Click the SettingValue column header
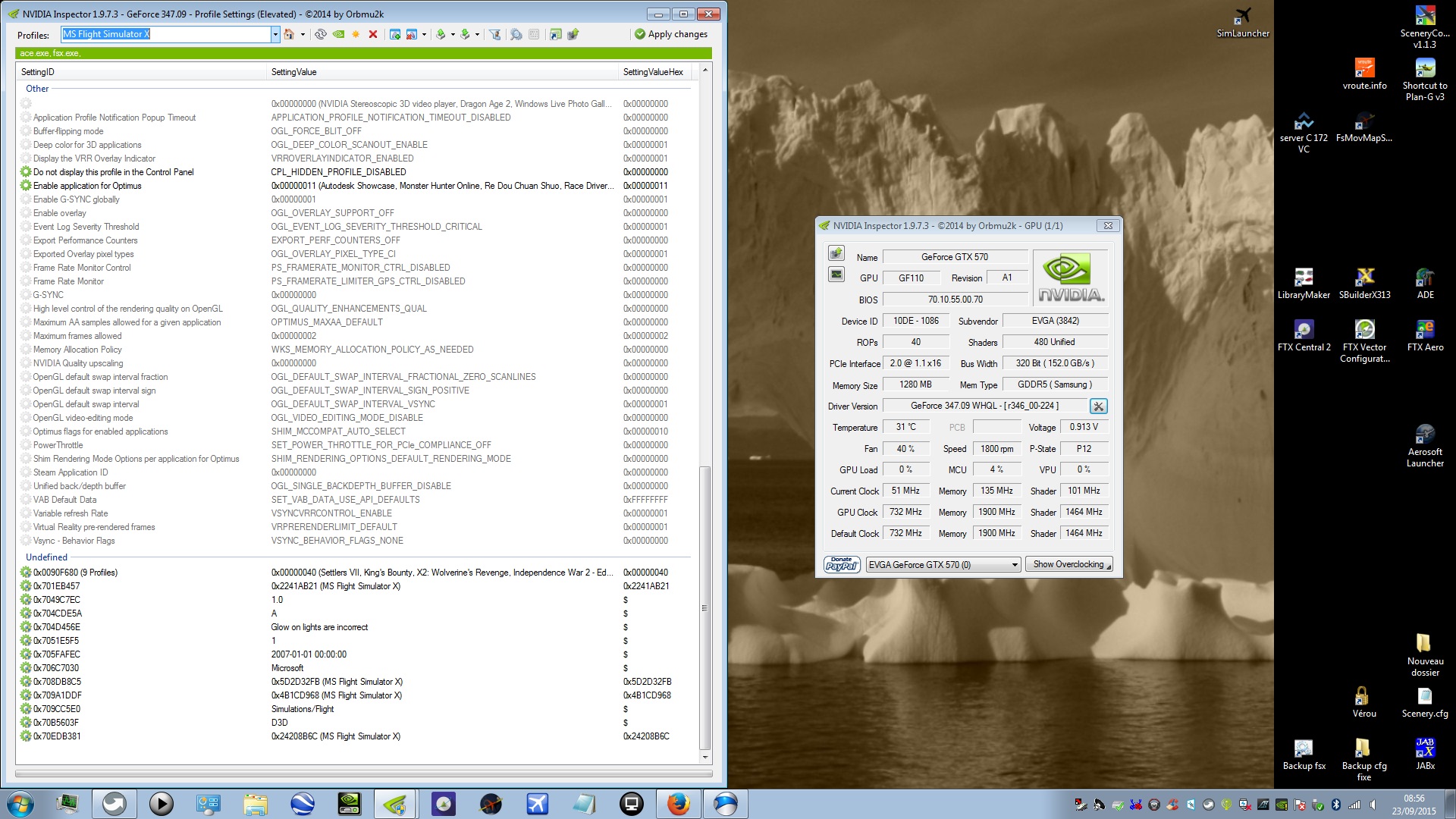Screen dimensions: 1456x819 tap(443, 72)
